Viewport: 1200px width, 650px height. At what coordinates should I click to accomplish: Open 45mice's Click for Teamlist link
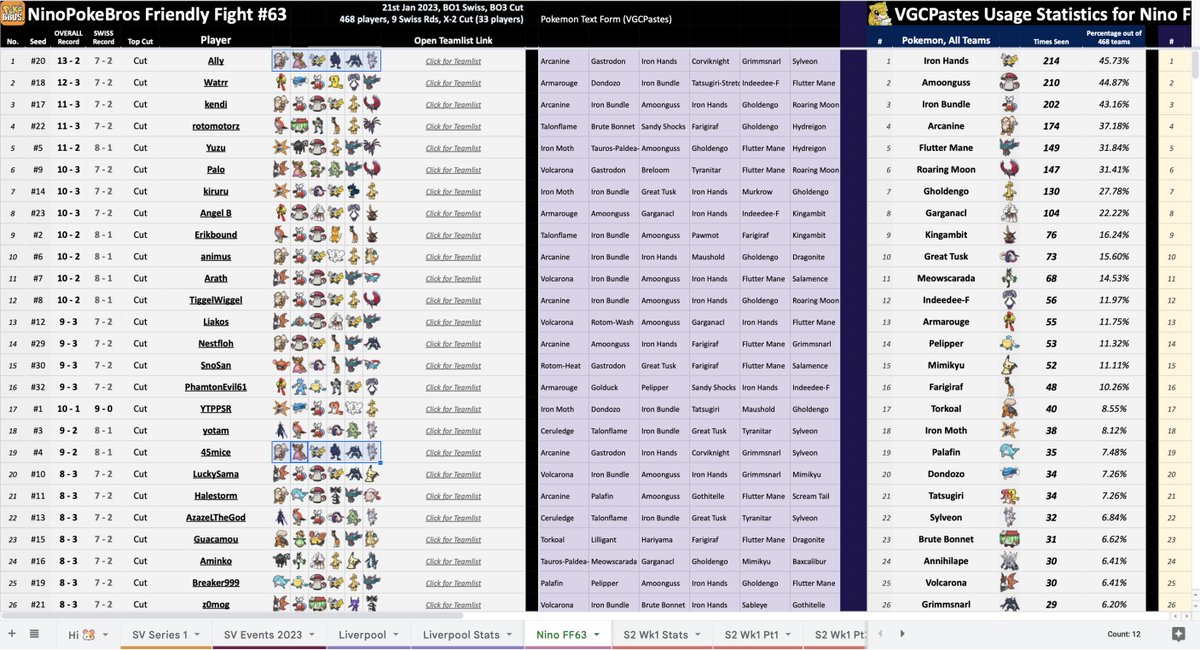(x=453, y=452)
